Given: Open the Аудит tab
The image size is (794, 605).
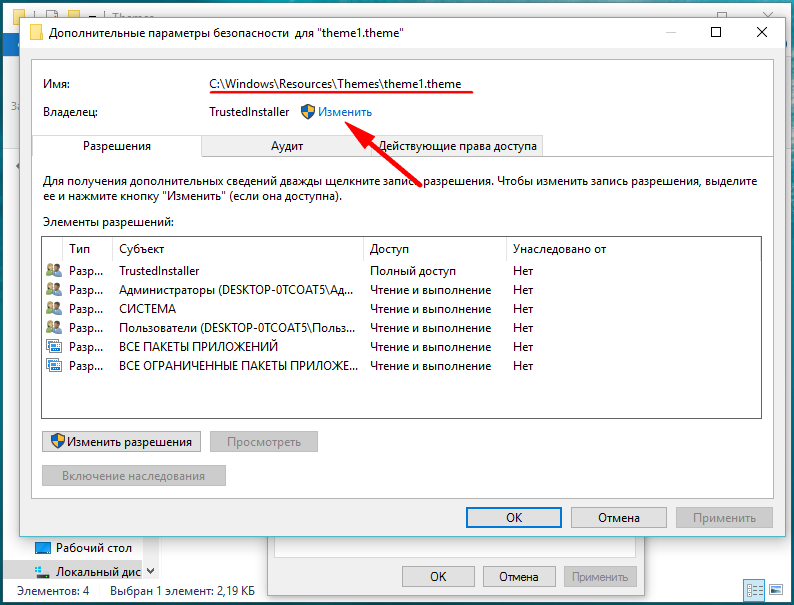Looking at the screenshot, I should 287,146.
